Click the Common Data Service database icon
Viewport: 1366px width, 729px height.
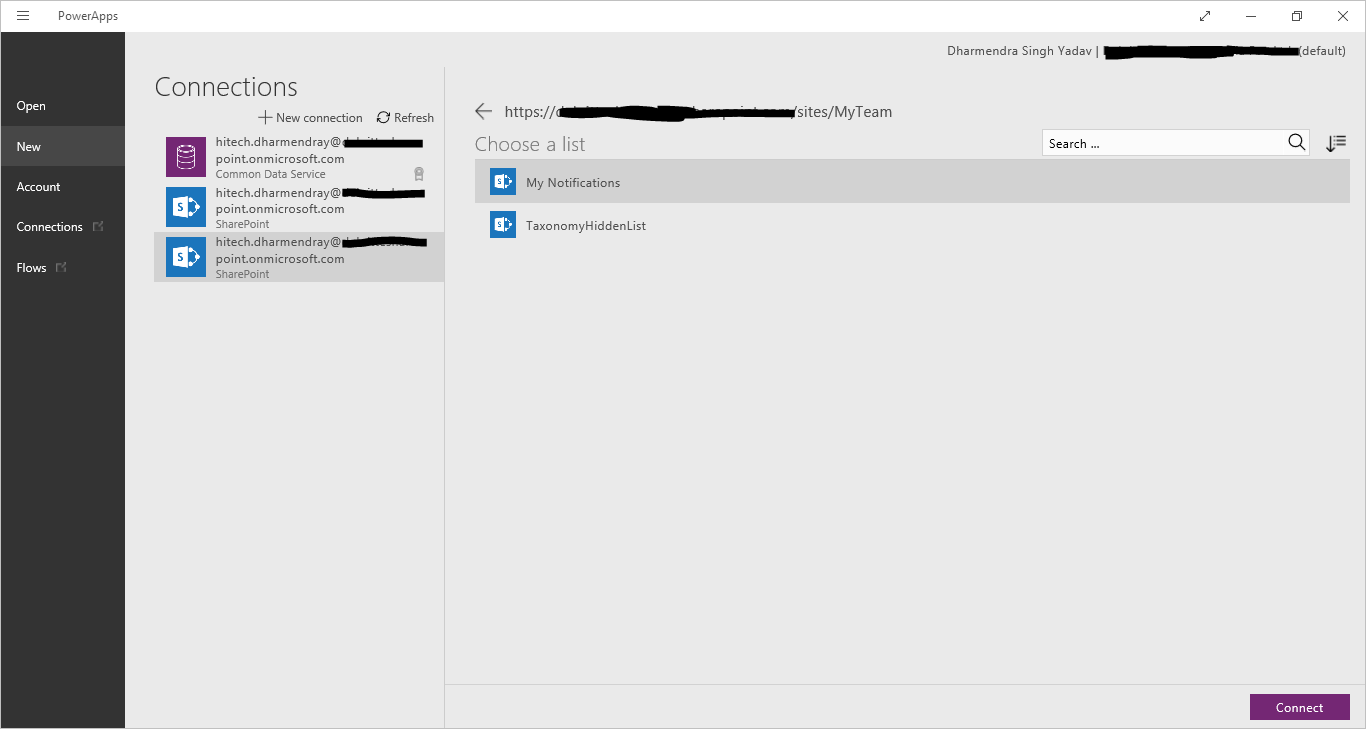coord(186,157)
